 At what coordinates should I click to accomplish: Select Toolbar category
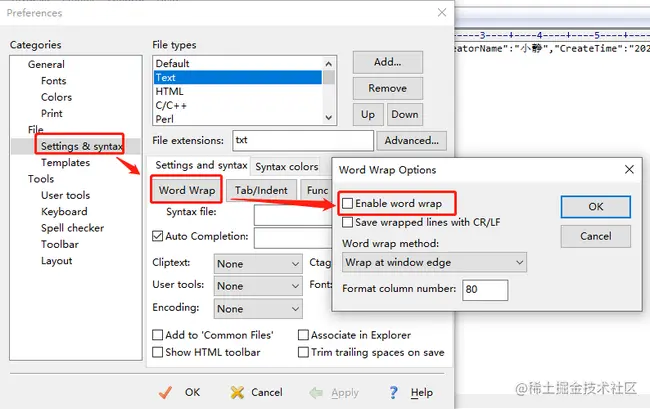click(59, 244)
